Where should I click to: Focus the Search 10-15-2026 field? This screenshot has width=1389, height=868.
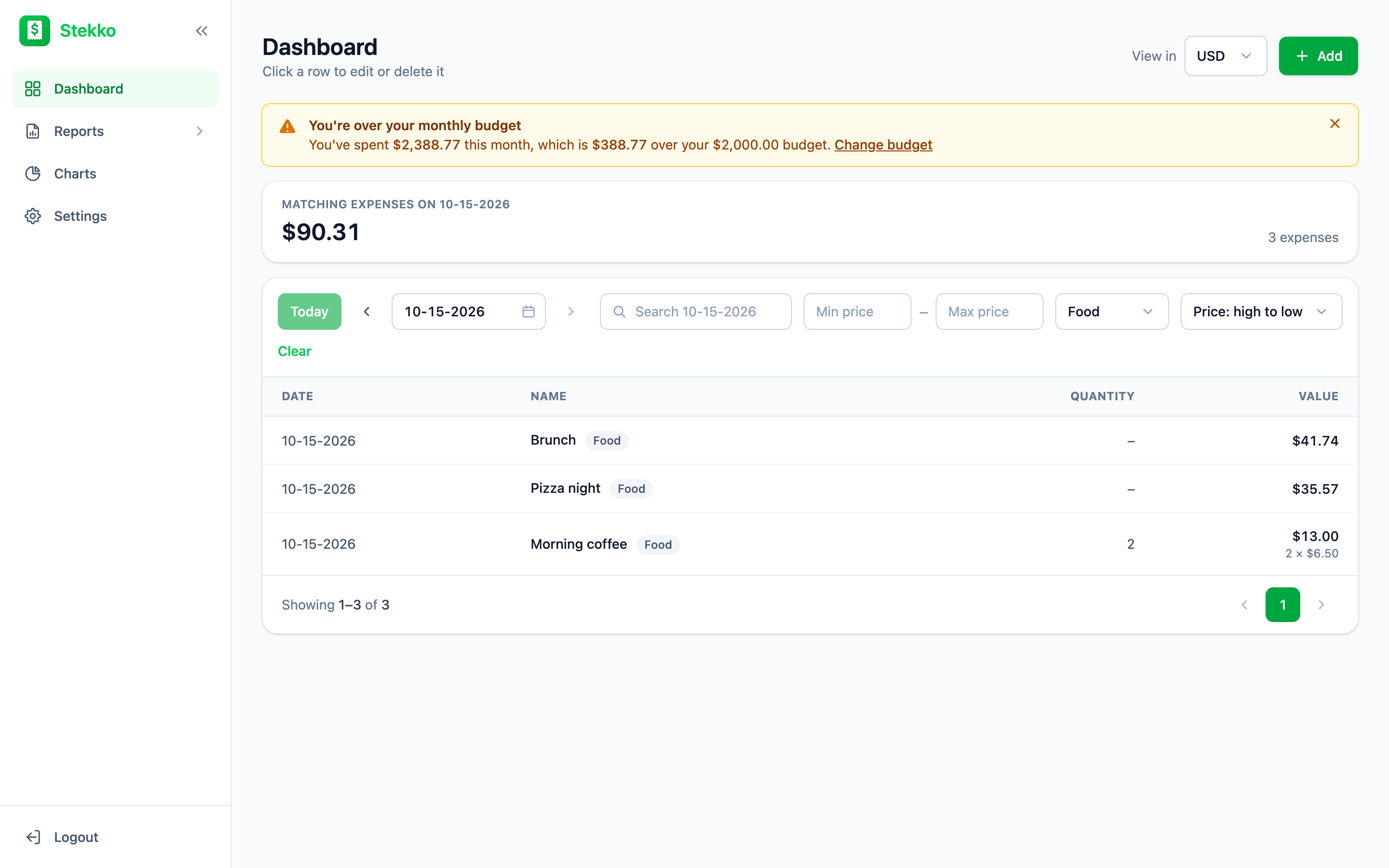point(695,312)
